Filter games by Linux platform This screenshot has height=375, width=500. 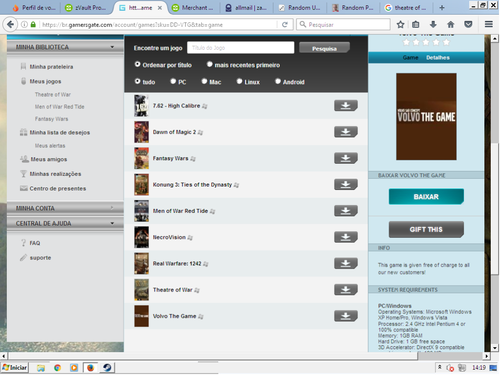tap(239, 81)
